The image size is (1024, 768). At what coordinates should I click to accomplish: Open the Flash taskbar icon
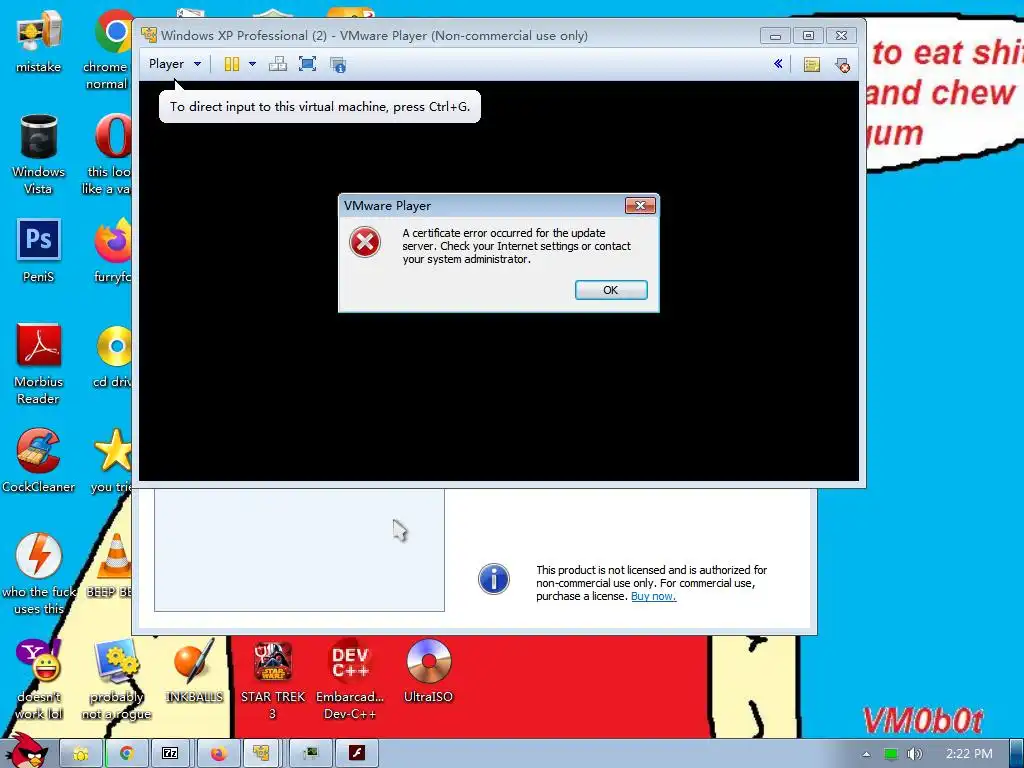[357, 754]
